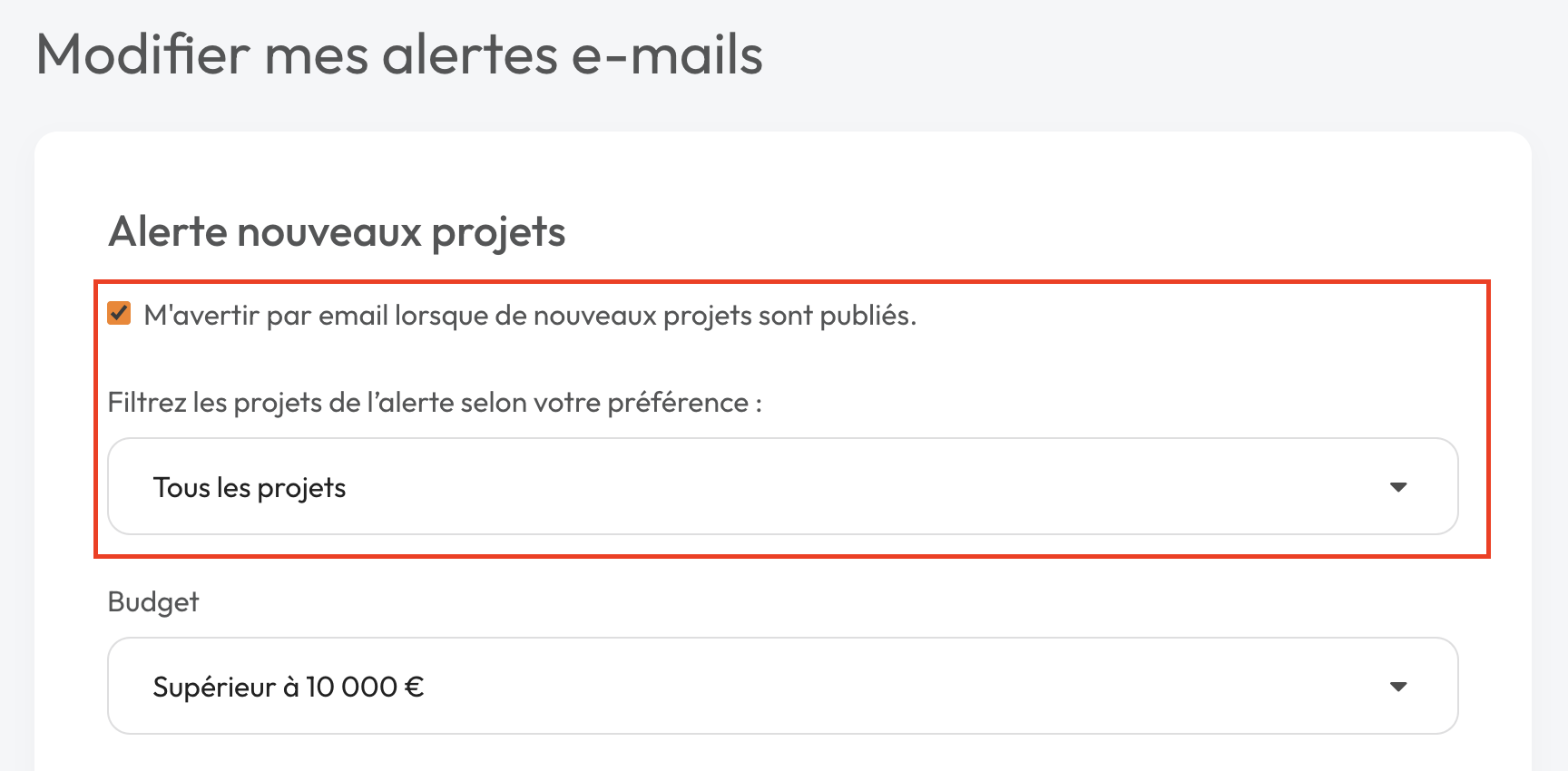Click the "Alerte nouveaux projets" section heading
Image resolution: width=1568 pixels, height=771 pixels.
(337, 232)
